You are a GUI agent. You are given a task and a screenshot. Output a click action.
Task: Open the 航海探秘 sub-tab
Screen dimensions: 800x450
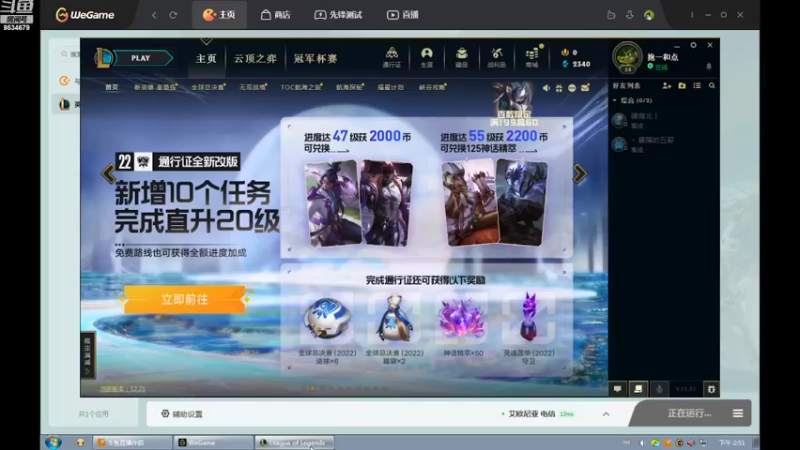click(x=348, y=87)
